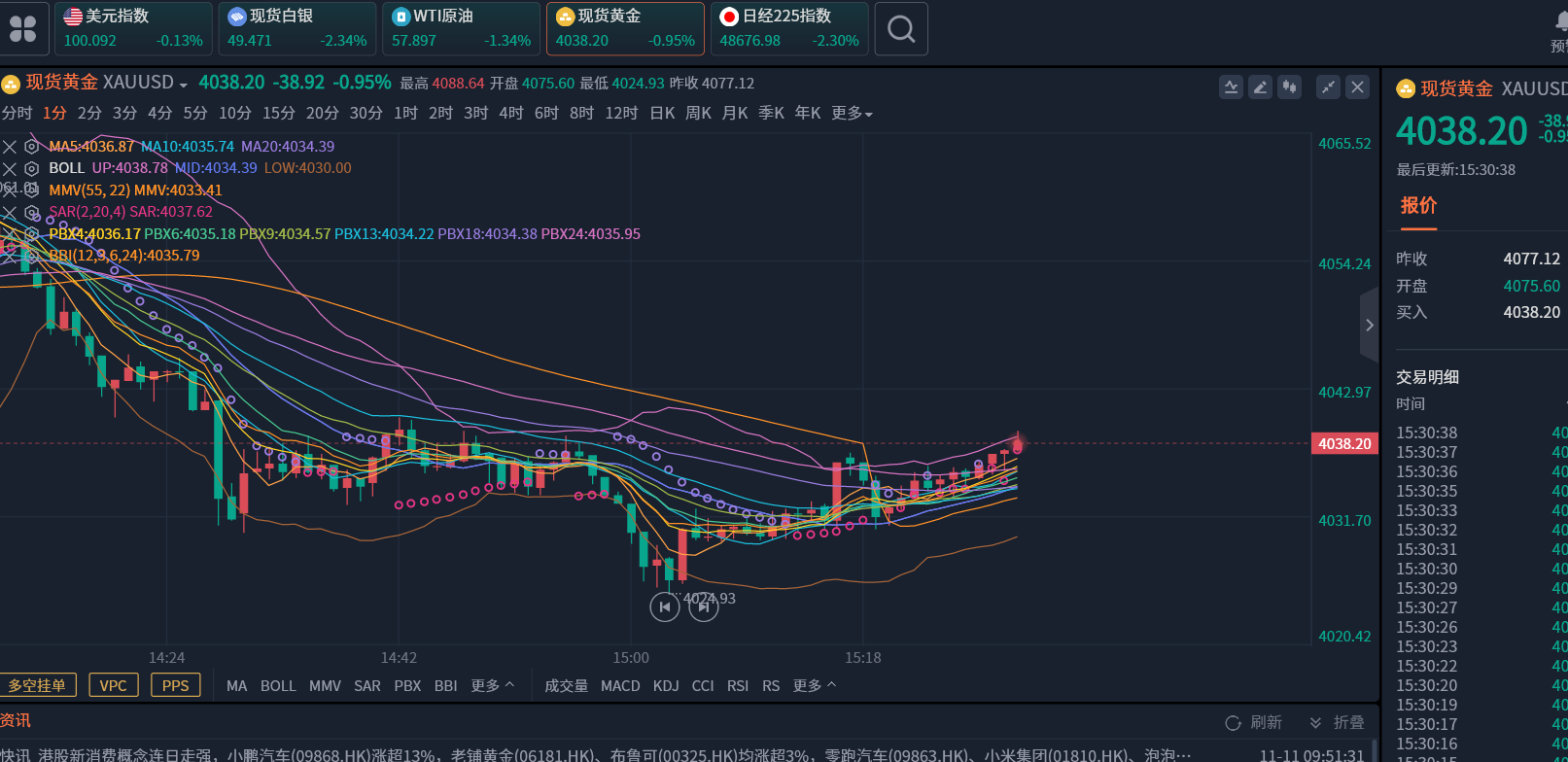Open the indicator line-chart tool

coord(1231,87)
